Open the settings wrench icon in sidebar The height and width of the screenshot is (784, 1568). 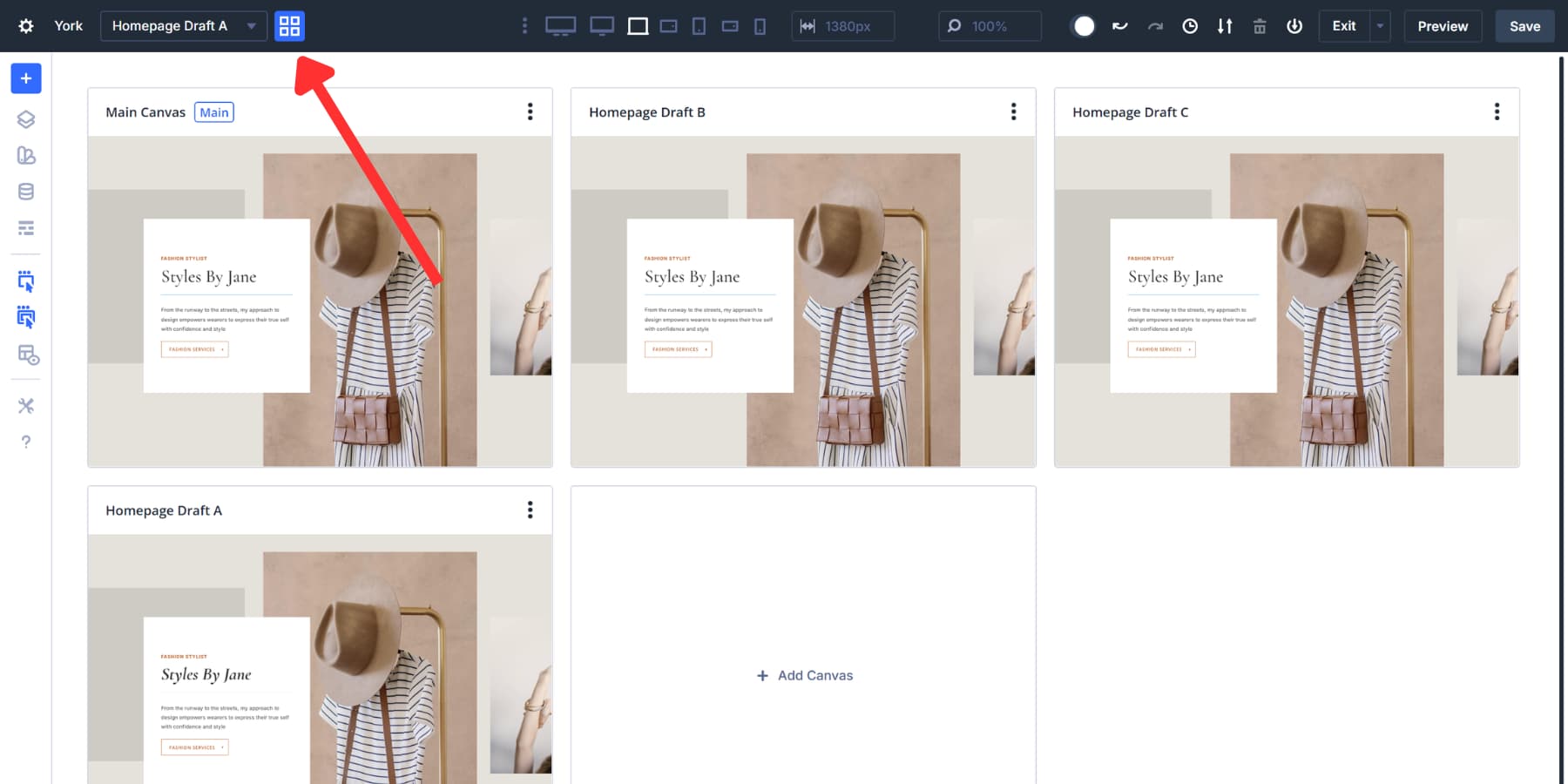[x=25, y=405]
